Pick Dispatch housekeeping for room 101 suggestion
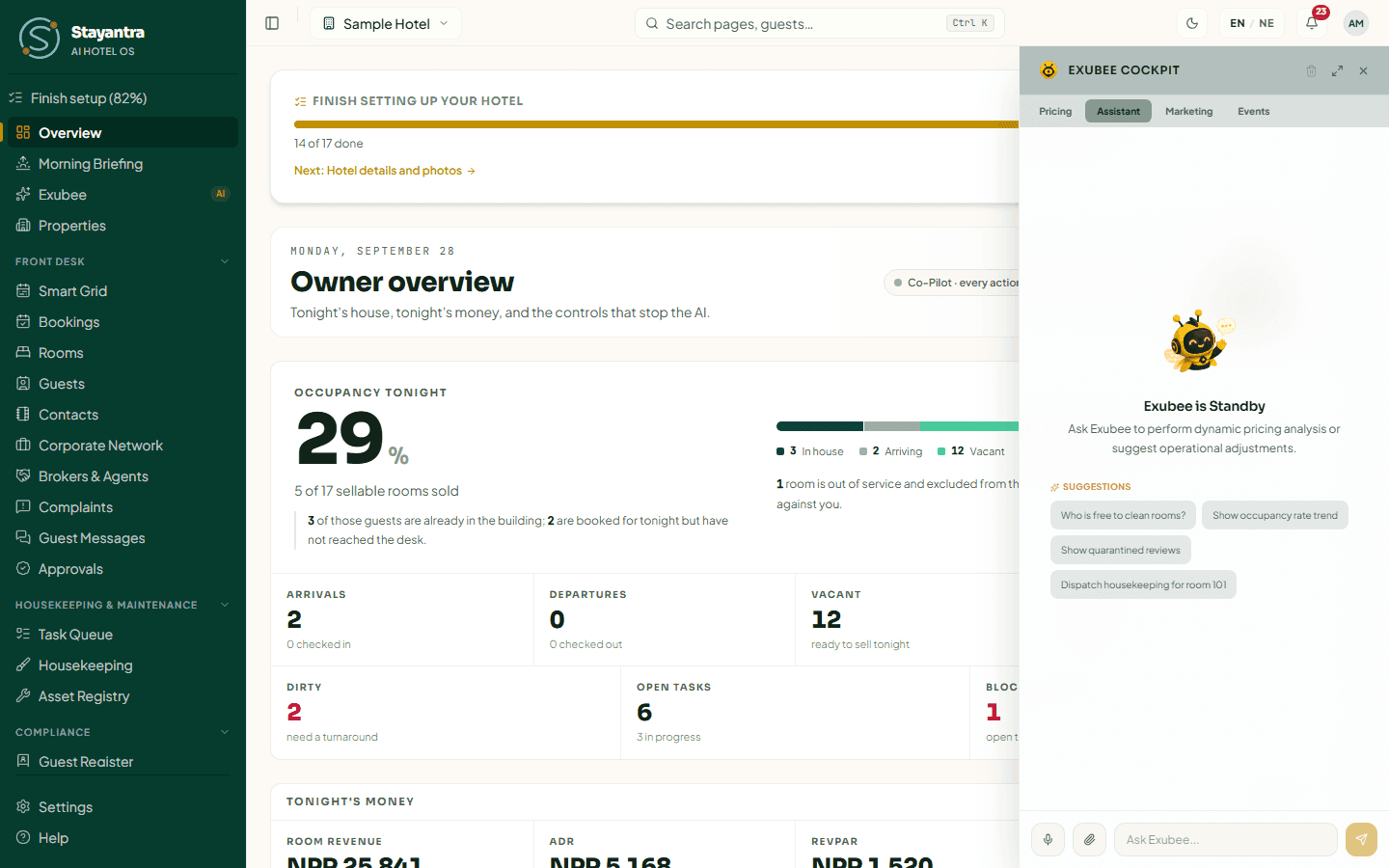The image size is (1389, 868). pyautogui.click(x=1143, y=584)
